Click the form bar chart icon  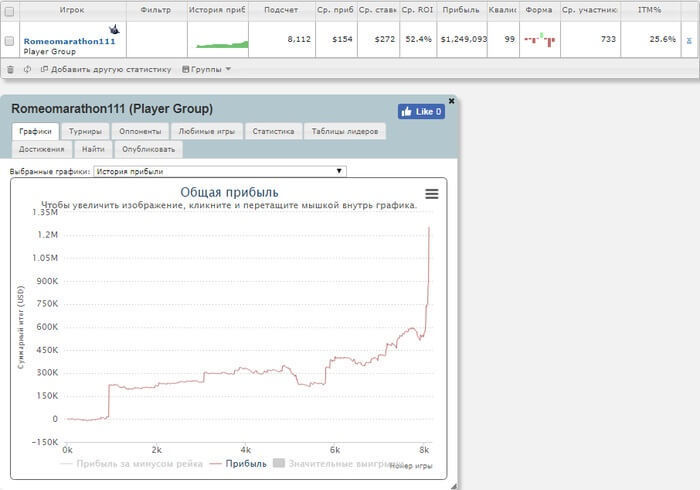point(539,40)
